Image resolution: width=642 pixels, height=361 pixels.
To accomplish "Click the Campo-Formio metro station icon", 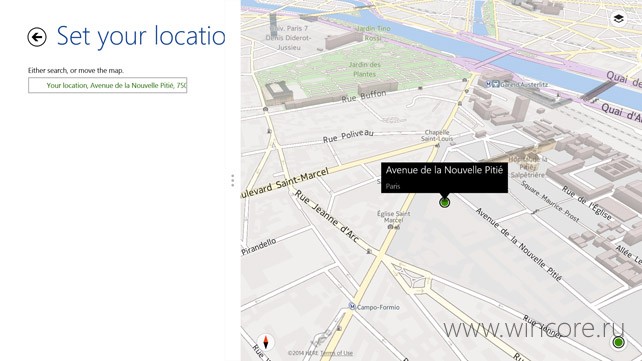I will (x=352, y=306).
